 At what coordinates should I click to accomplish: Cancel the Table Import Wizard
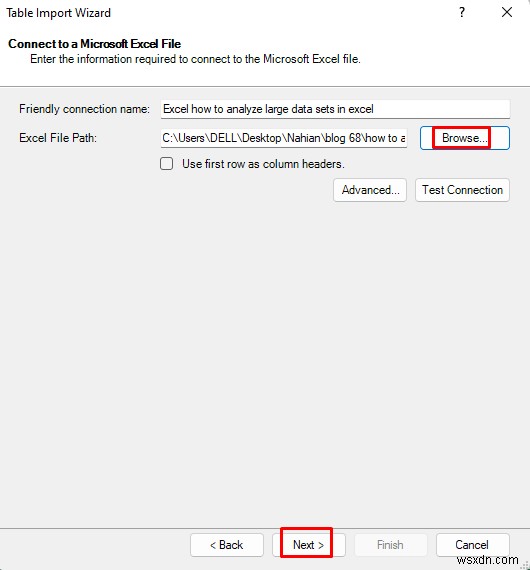tap(472, 545)
